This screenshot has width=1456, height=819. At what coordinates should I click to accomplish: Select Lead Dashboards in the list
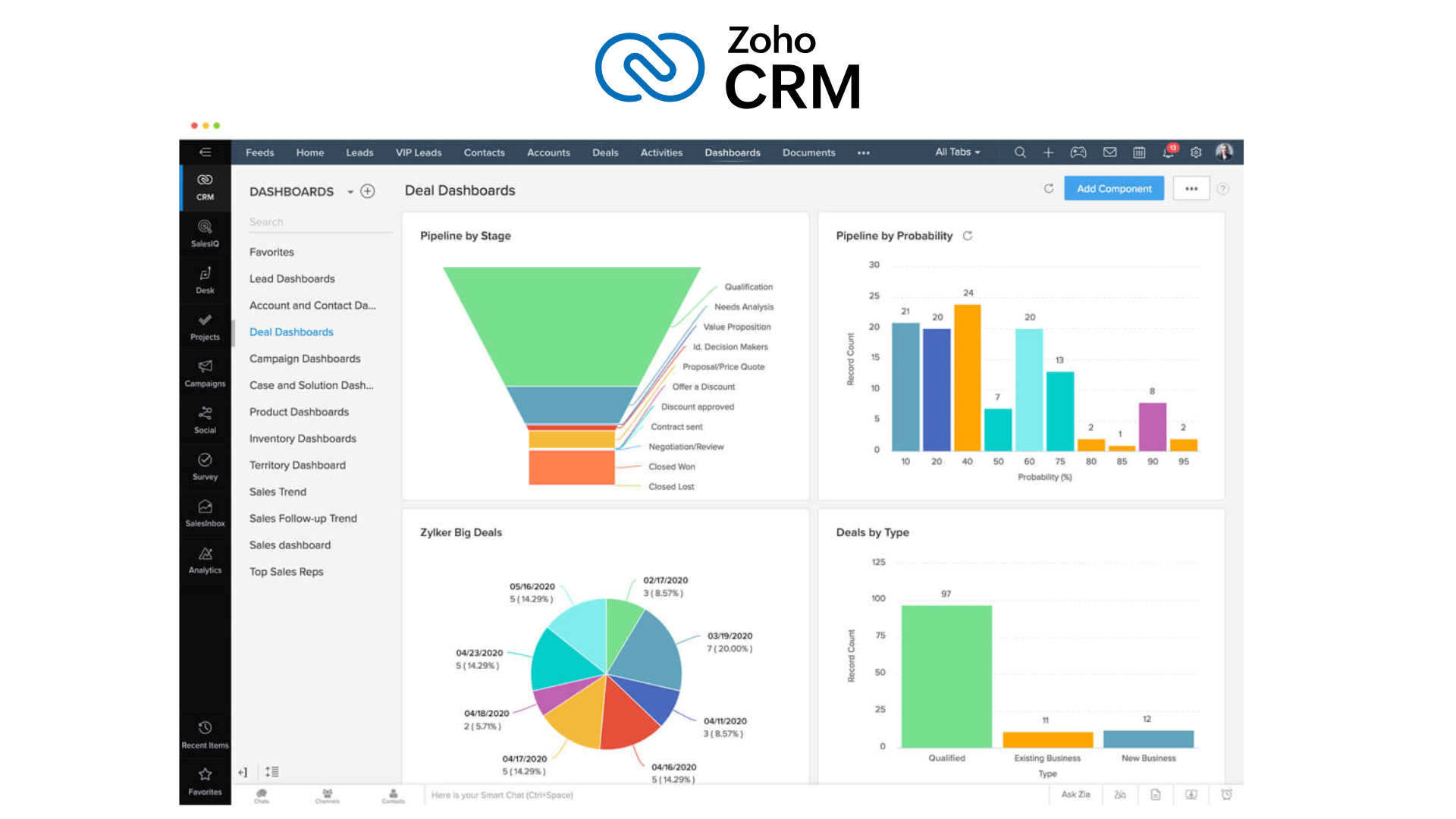click(292, 279)
